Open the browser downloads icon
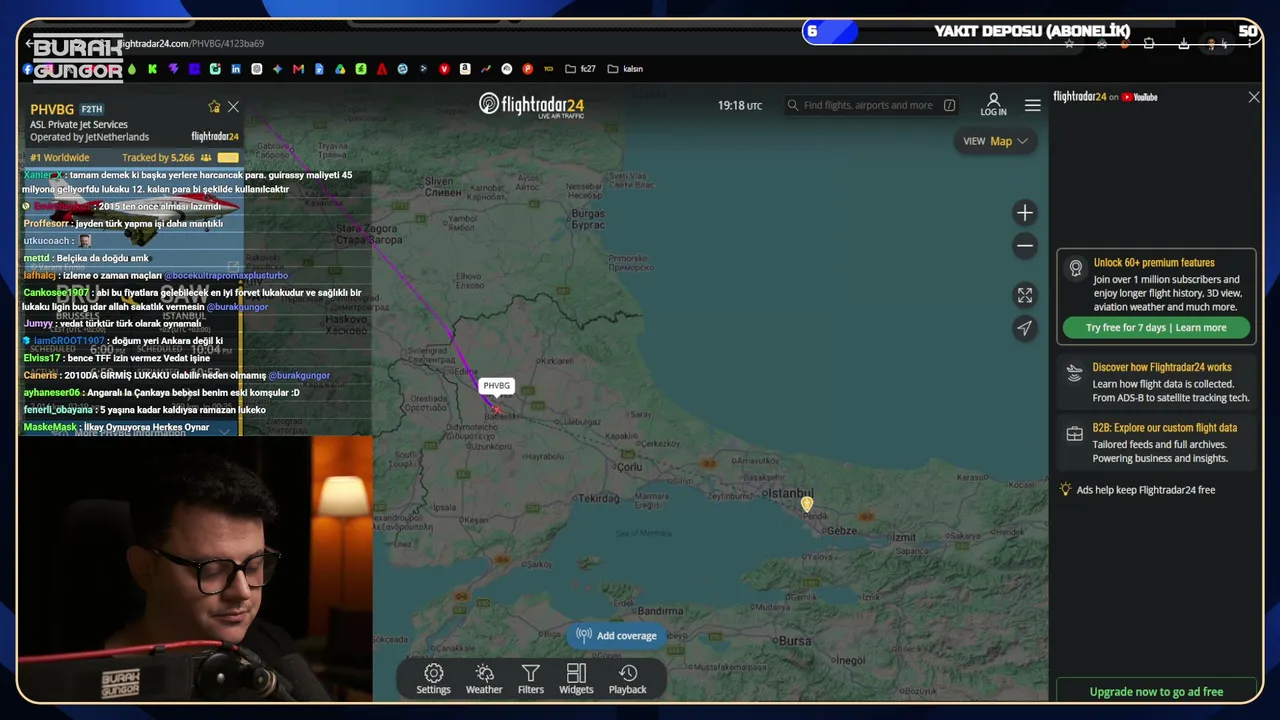Image resolution: width=1280 pixels, height=720 pixels. (1184, 44)
